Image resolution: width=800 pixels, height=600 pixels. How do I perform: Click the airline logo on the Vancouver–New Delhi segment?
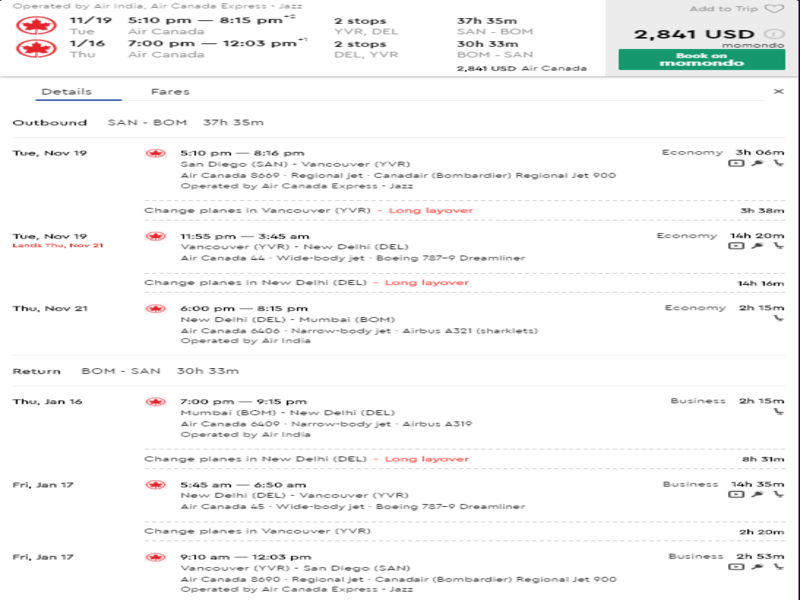coord(155,236)
